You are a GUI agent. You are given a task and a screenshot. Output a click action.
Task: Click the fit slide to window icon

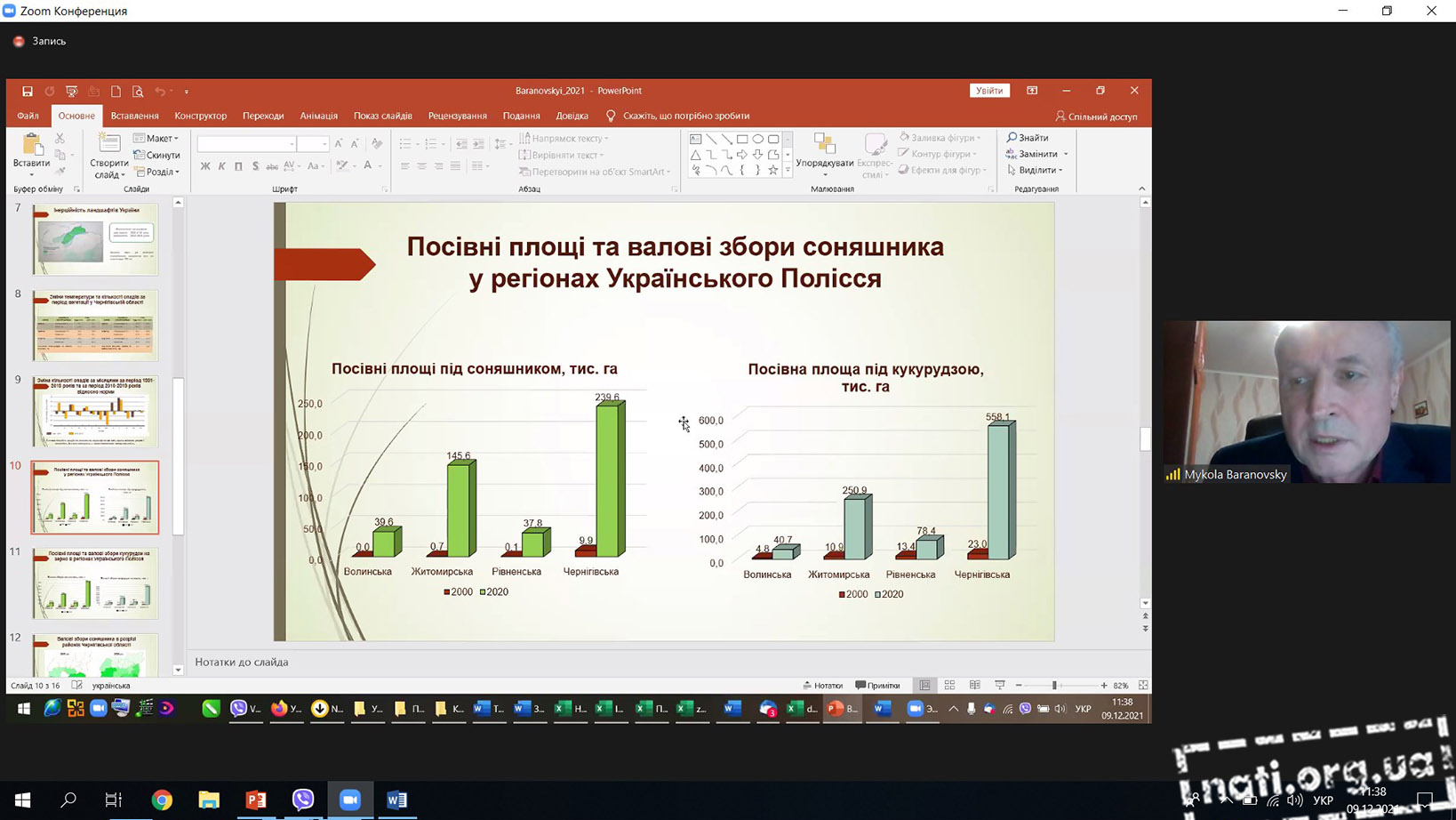click(x=1143, y=686)
